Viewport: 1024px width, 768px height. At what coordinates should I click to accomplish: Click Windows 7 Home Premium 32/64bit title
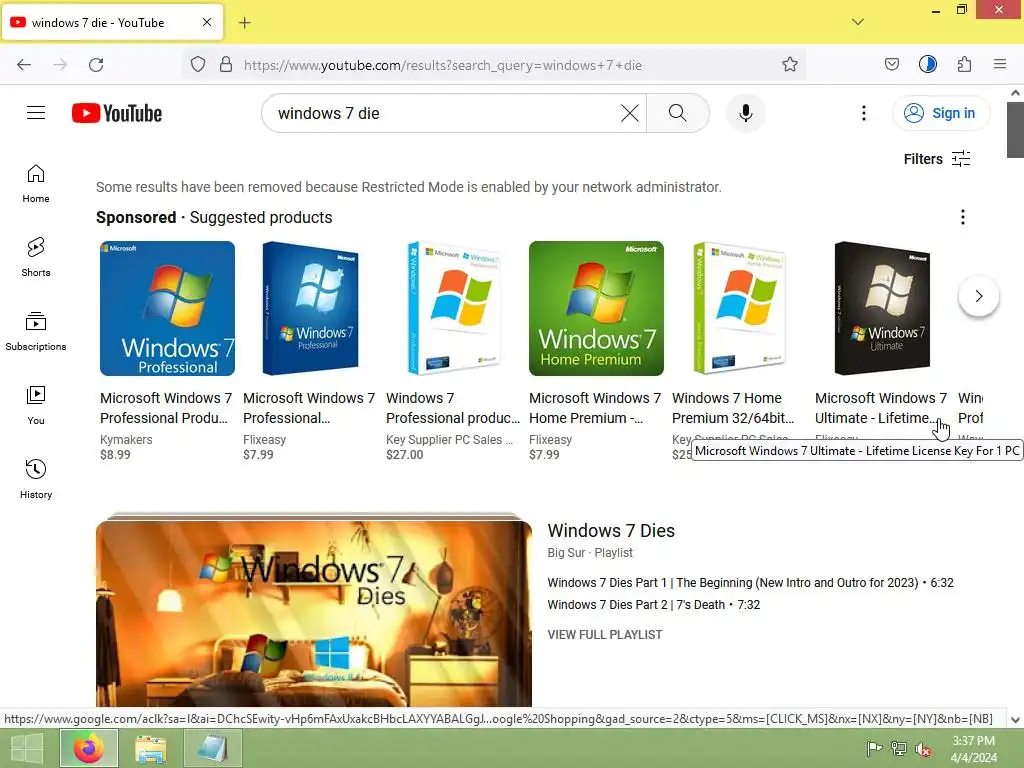pyautogui.click(x=733, y=408)
